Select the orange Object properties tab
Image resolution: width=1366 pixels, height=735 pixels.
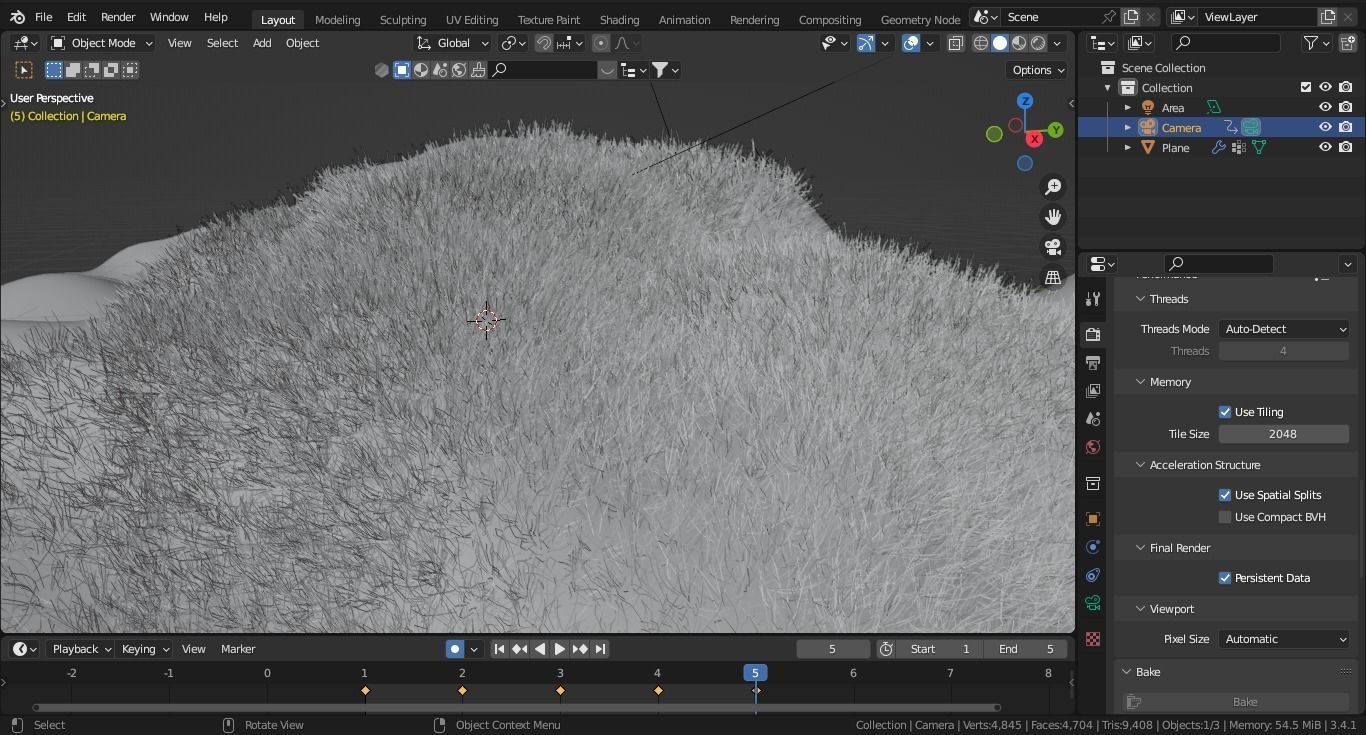click(x=1092, y=519)
